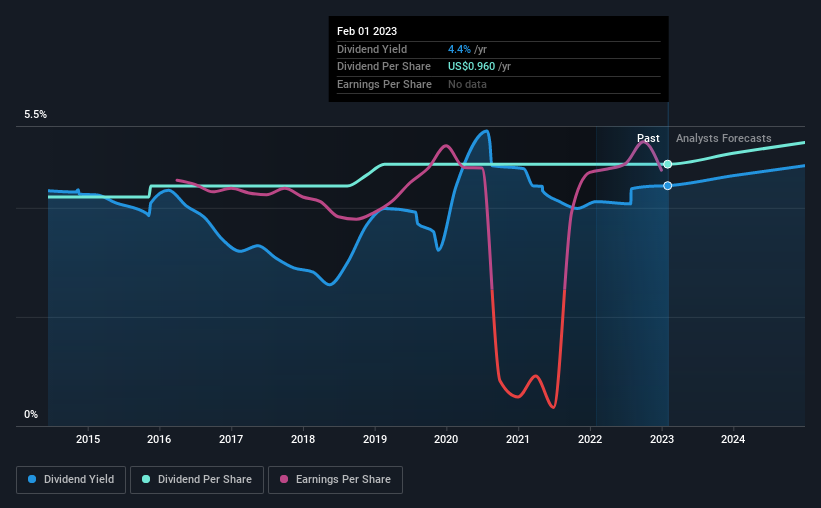Click the Feb 01 2023 tooltip date header
This screenshot has height=508, width=821.
coord(366,31)
